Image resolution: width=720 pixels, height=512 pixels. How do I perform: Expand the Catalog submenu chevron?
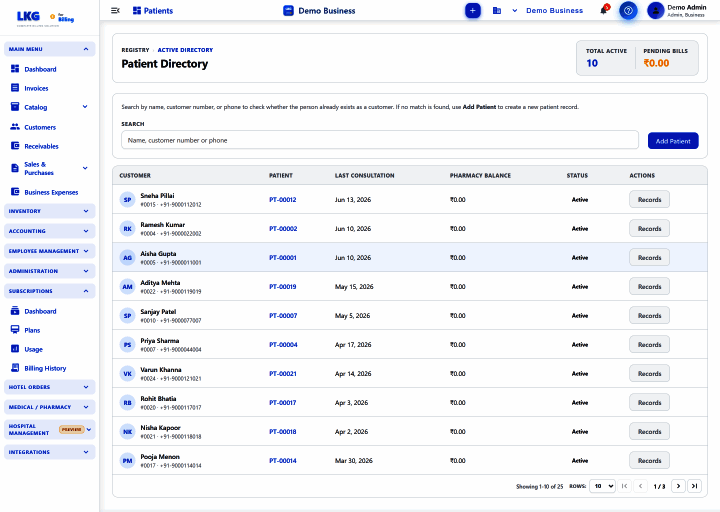[x=85, y=107]
